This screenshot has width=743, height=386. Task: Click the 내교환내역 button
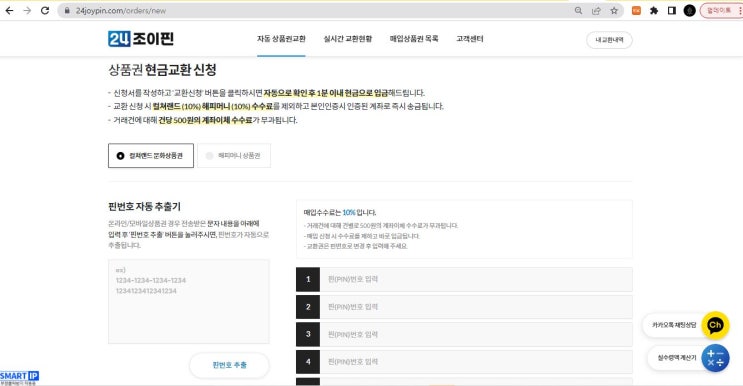609,40
